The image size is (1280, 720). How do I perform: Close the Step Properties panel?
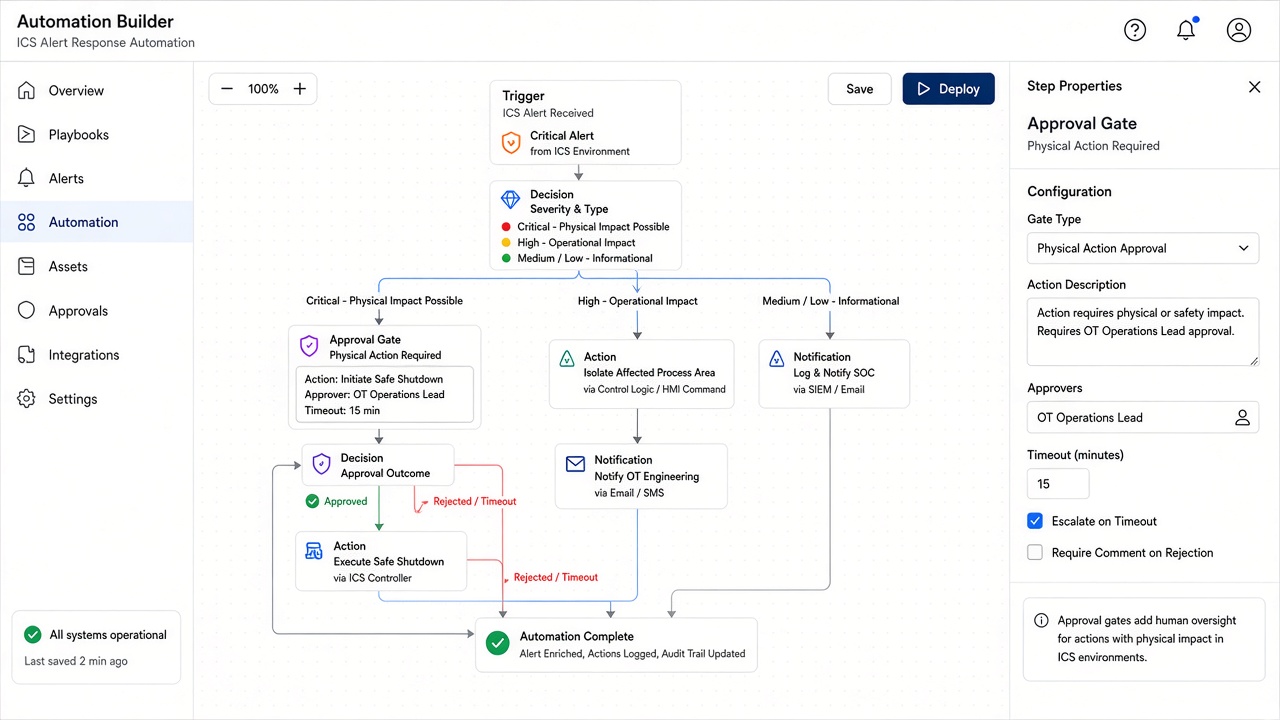click(x=1254, y=87)
